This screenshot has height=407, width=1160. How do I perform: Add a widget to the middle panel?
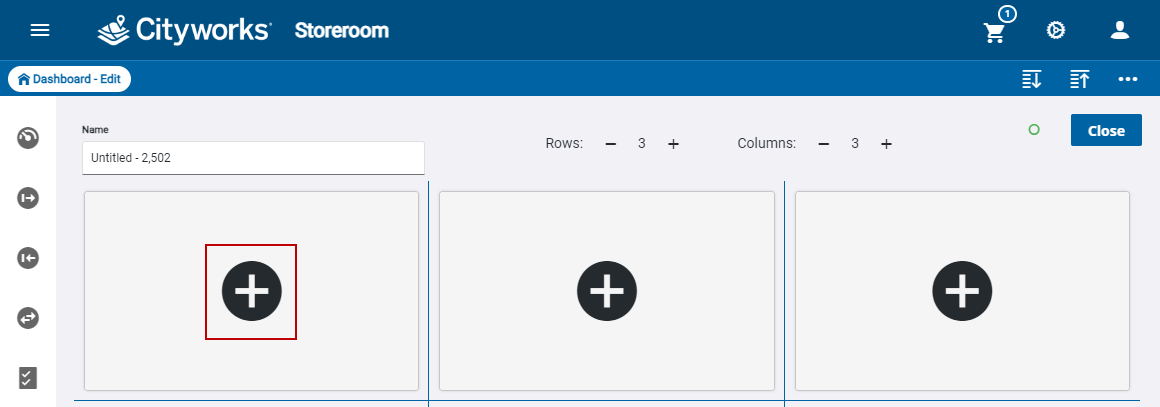[x=607, y=290]
